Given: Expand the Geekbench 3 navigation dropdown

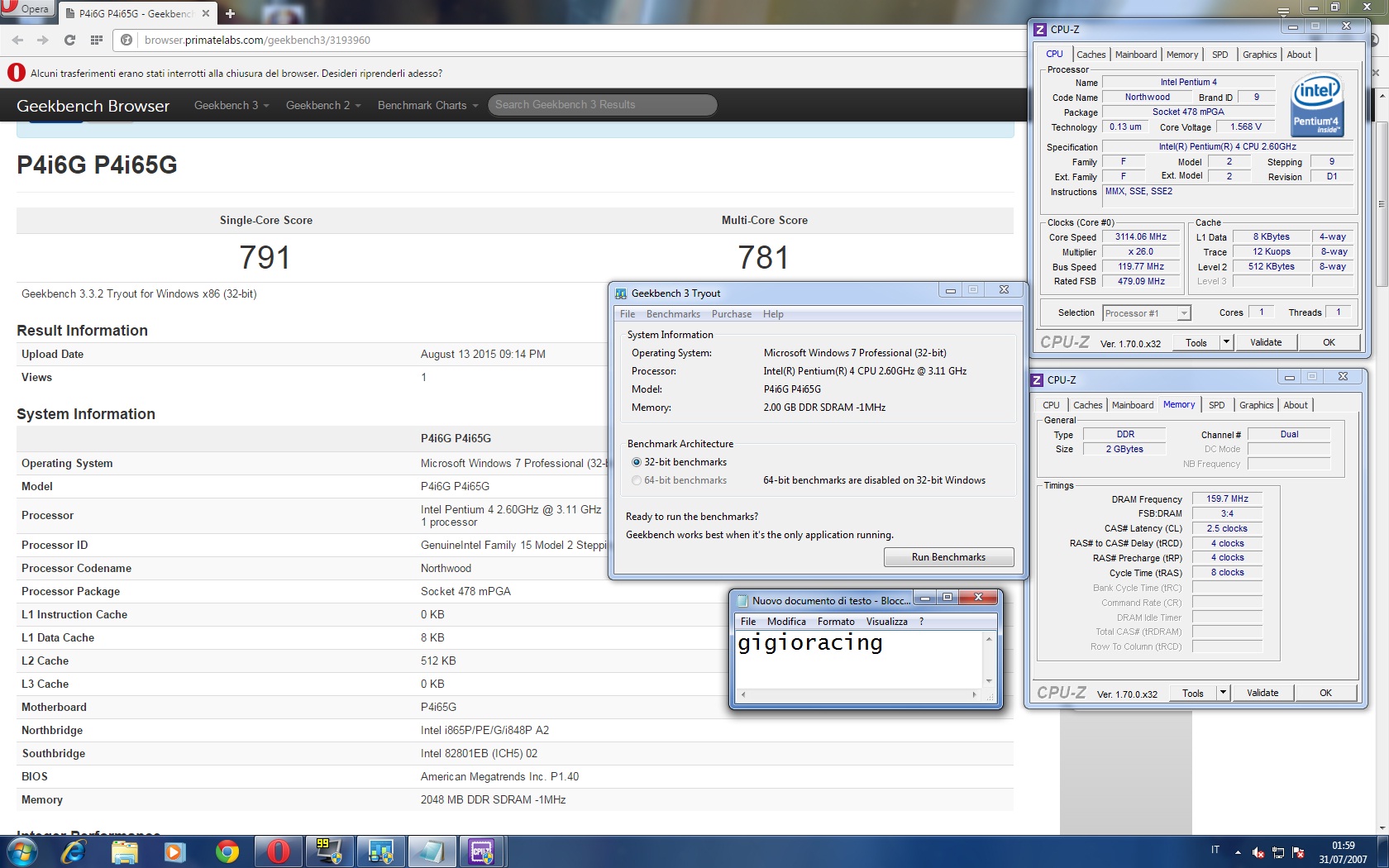Looking at the screenshot, I should (231, 105).
